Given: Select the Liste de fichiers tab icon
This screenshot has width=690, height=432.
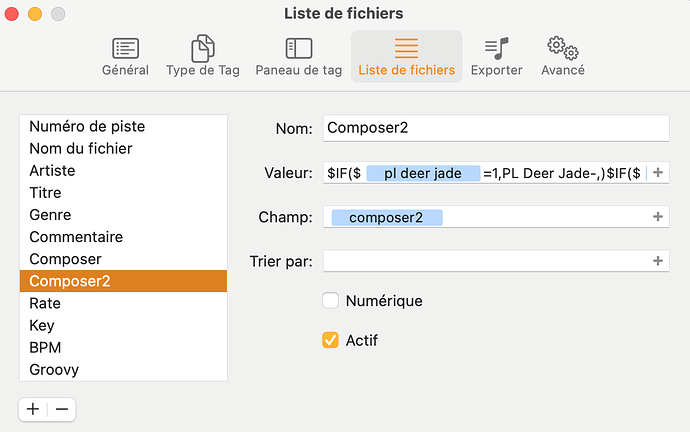Looking at the screenshot, I should 406,48.
